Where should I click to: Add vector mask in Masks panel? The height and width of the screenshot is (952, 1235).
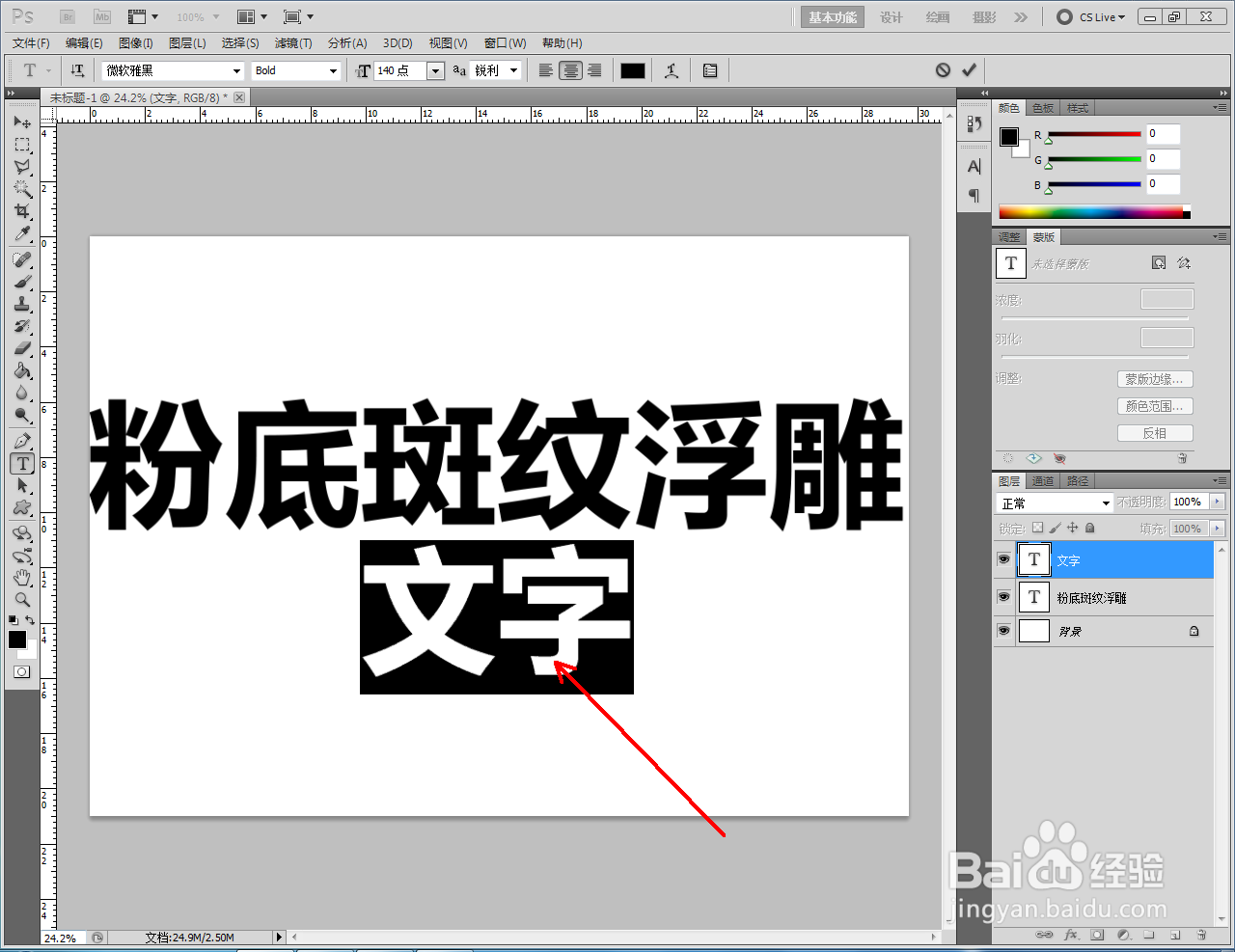(1184, 263)
